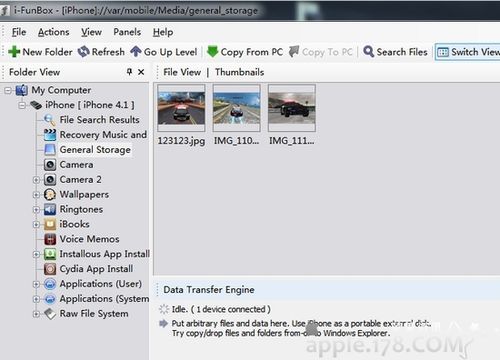Expand the Applications (System) node
Screen dimensions: 500x360
[x=36, y=299]
